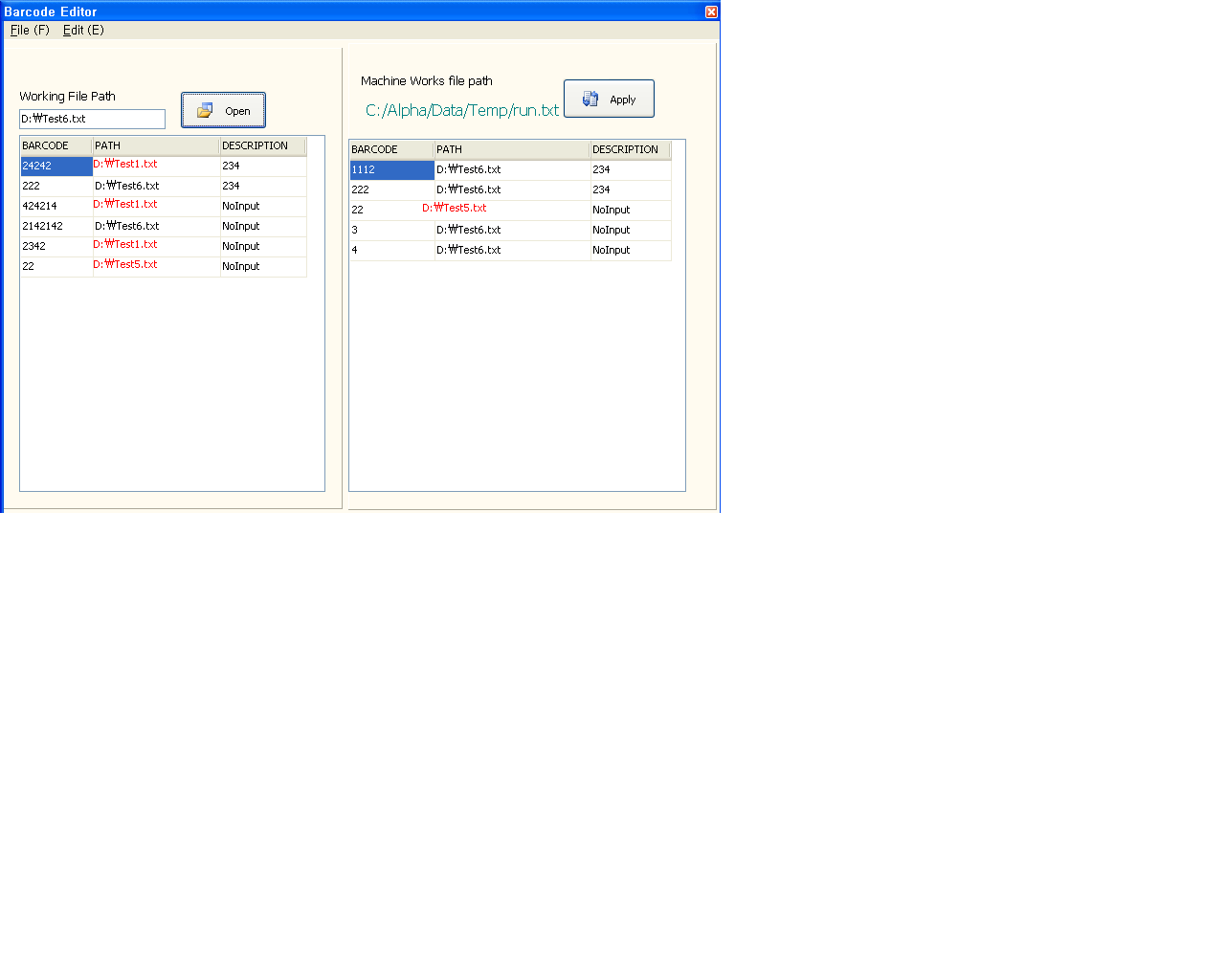Sort left table by PATH header
Viewport: 1225px width, 980px height.
click(x=155, y=146)
